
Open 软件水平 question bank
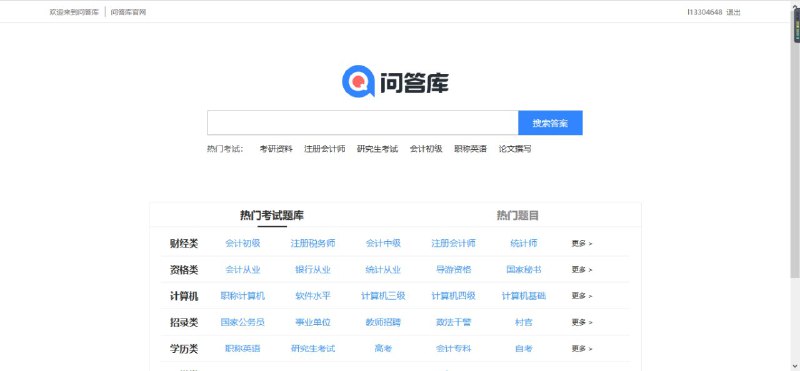(313, 296)
